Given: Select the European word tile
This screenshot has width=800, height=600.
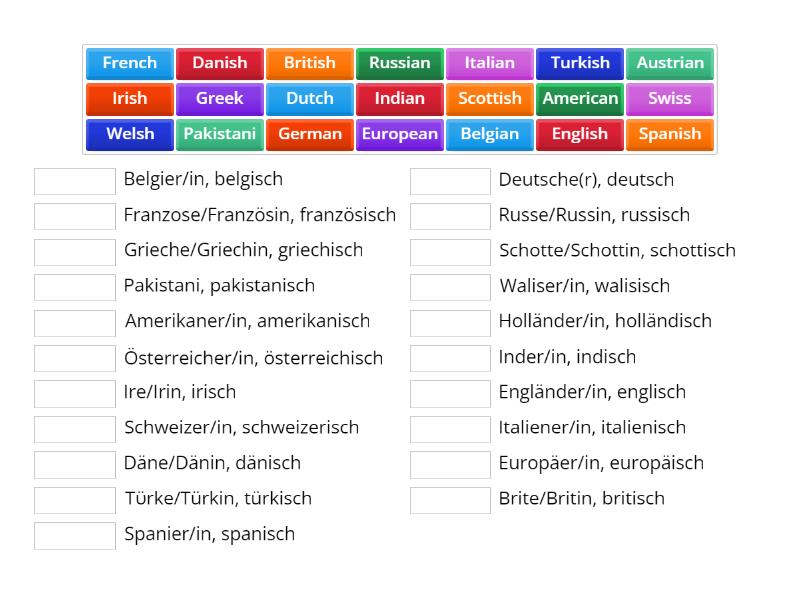Looking at the screenshot, I should click(x=400, y=134).
